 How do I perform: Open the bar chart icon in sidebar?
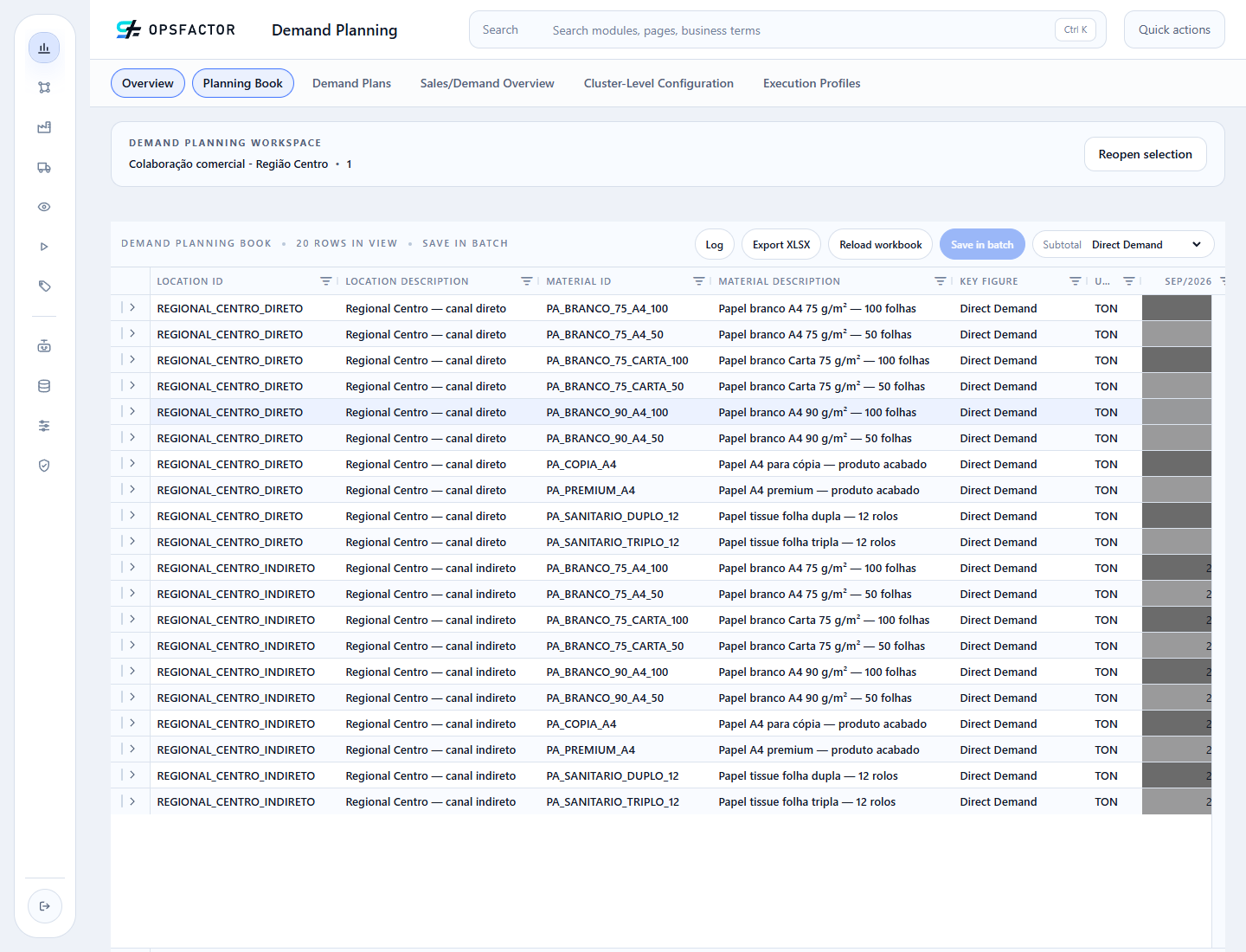[x=44, y=48]
